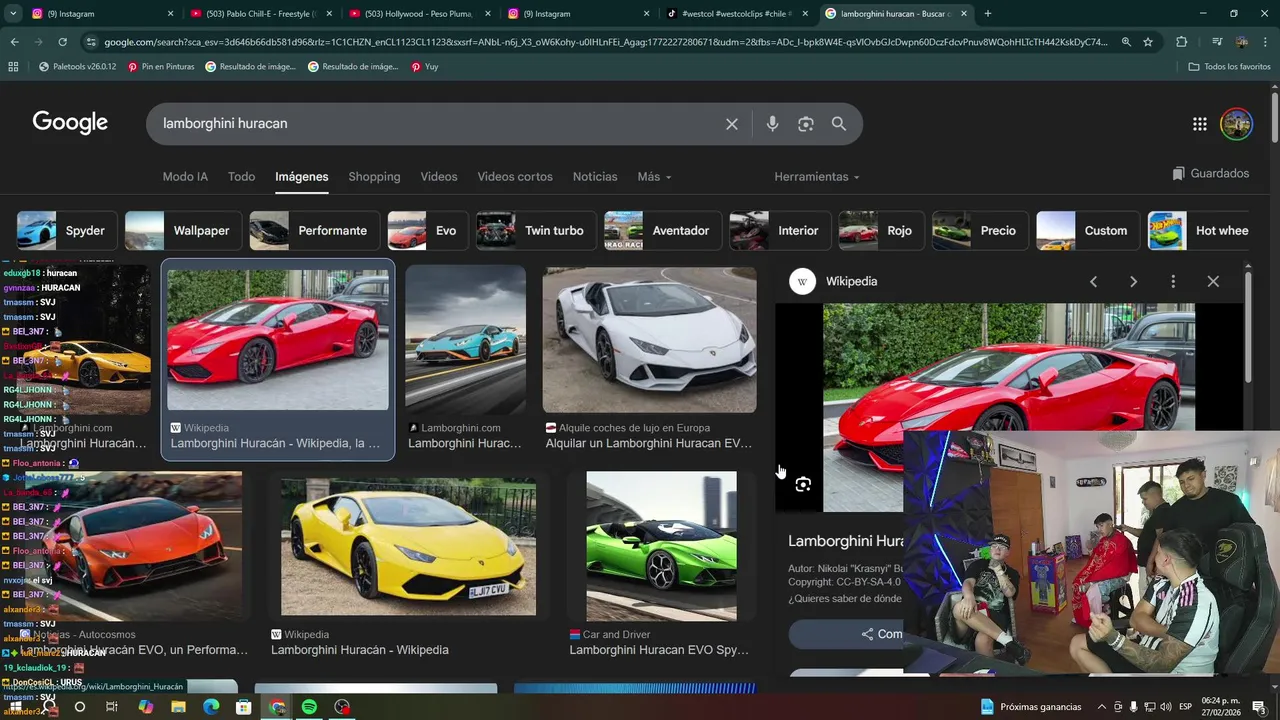Switch to Todo results tab
Screen dimensions: 1280x720
pos(241,177)
